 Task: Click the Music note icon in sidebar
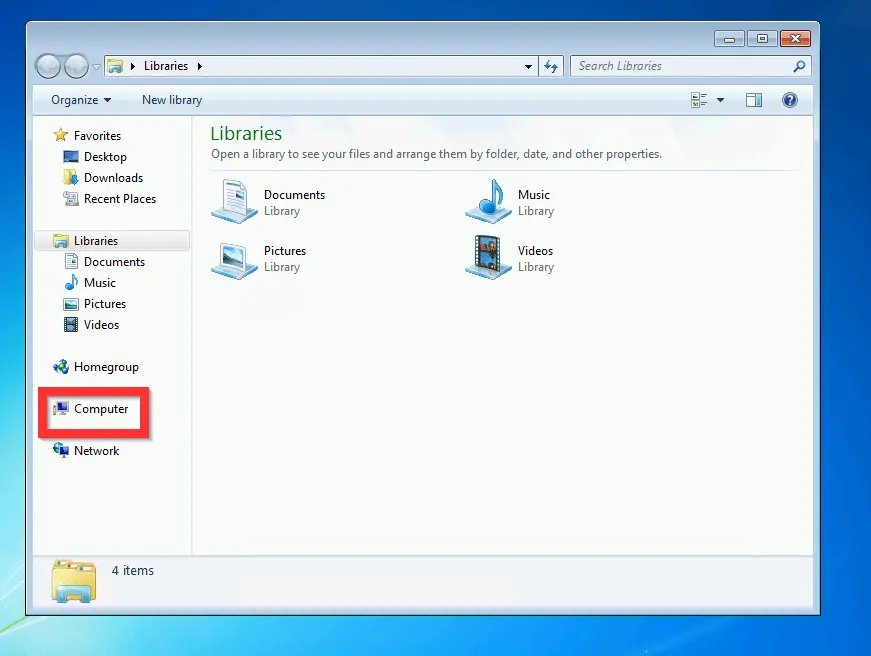71,282
